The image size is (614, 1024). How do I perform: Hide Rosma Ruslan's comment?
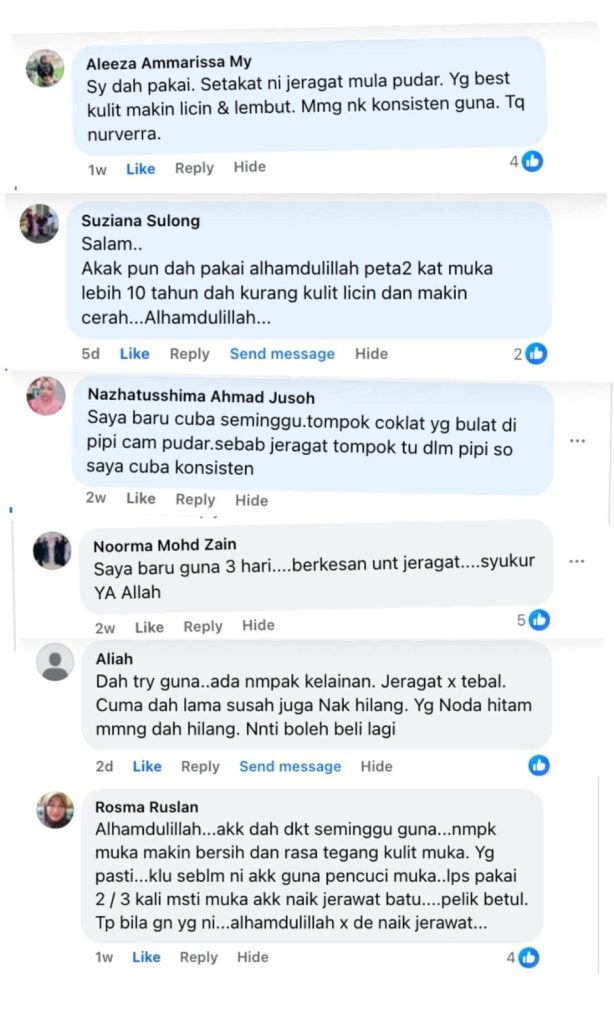252,957
